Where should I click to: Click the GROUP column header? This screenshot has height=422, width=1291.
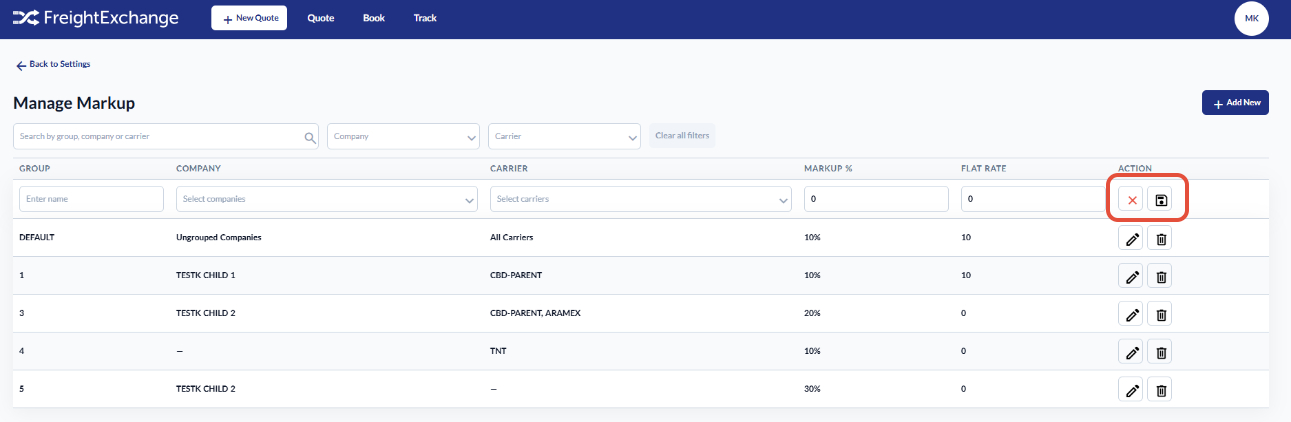coord(35,168)
